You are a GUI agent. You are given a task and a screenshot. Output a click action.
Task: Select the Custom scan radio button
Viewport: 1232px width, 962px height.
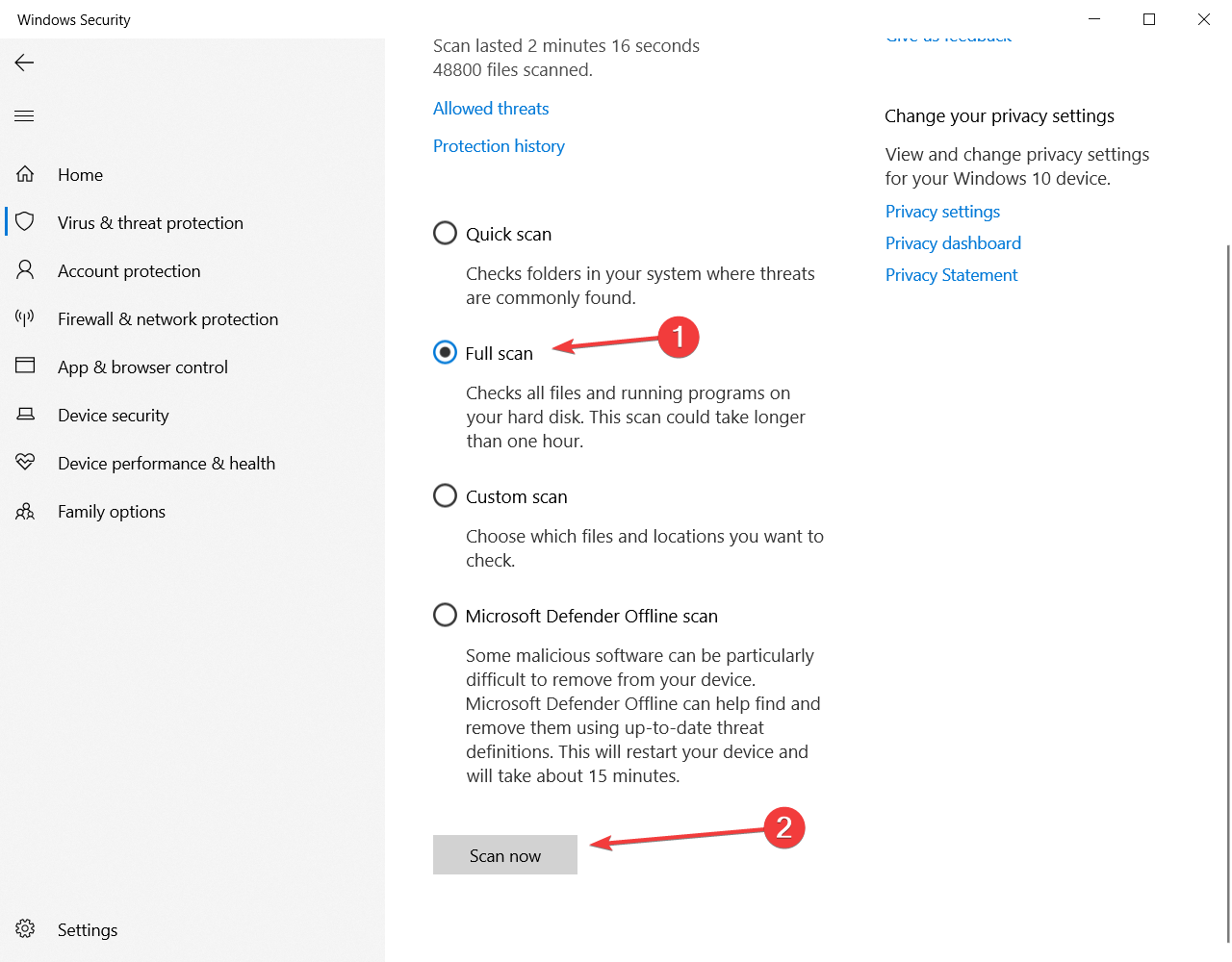[445, 496]
